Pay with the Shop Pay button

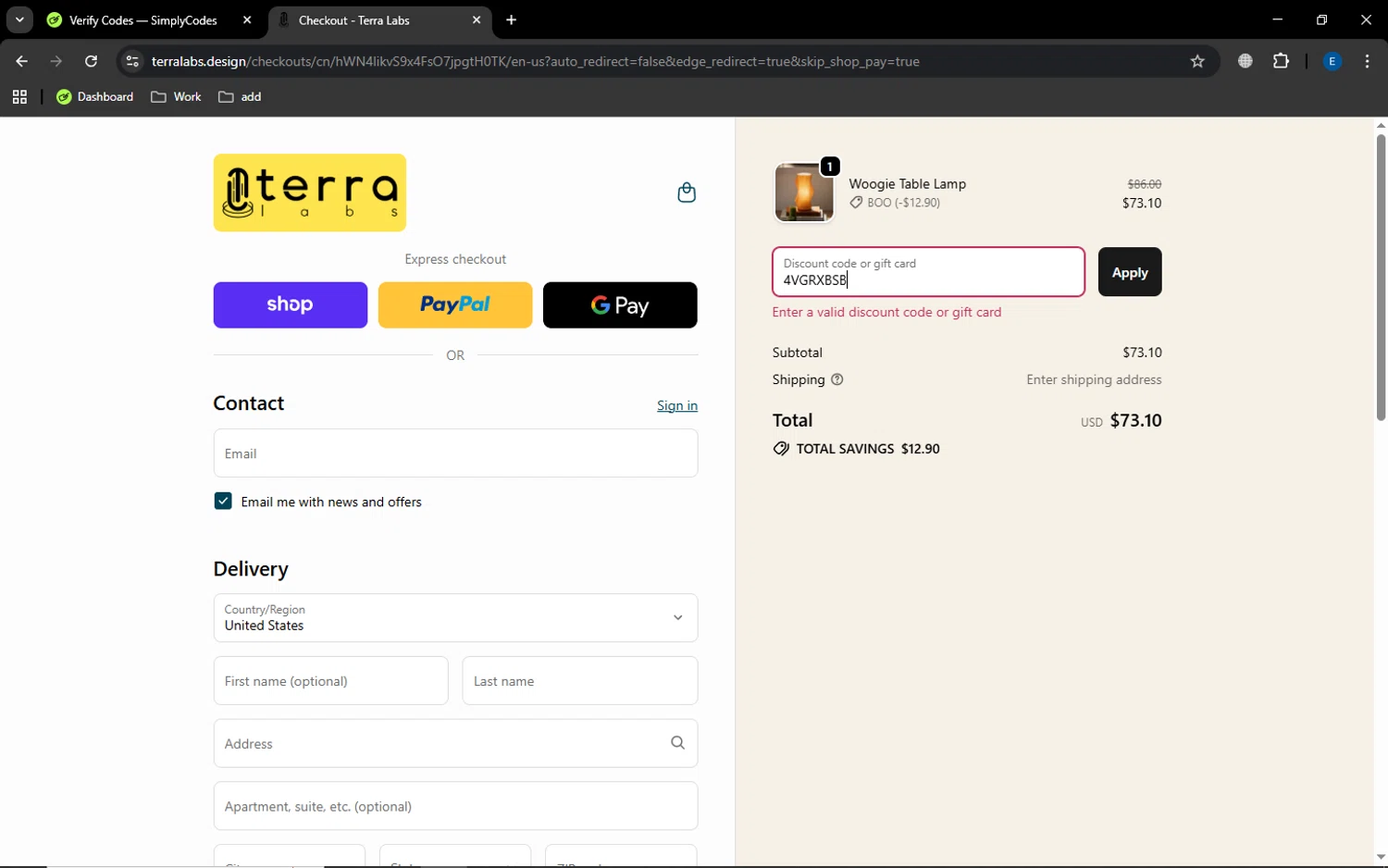pos(291,304)
